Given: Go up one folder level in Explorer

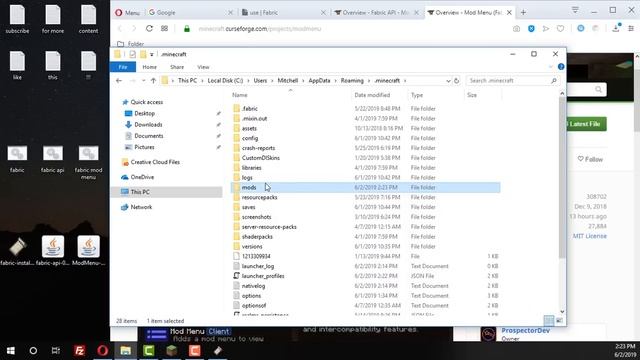Looking at the screenshot, I should coord(153,81).
